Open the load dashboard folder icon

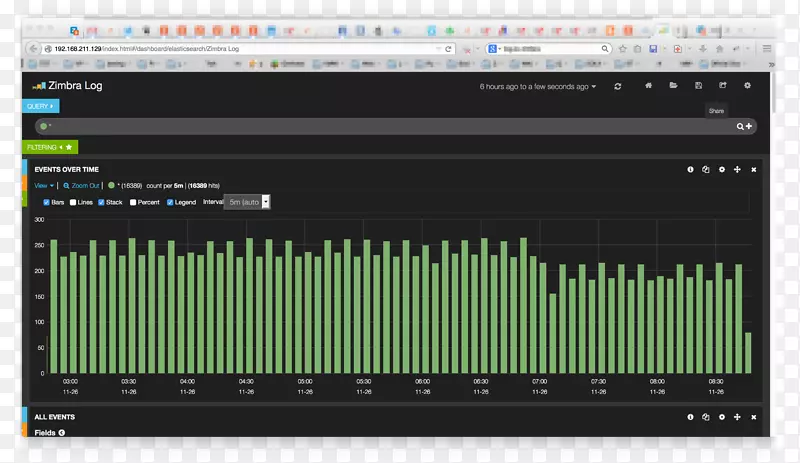673,87
